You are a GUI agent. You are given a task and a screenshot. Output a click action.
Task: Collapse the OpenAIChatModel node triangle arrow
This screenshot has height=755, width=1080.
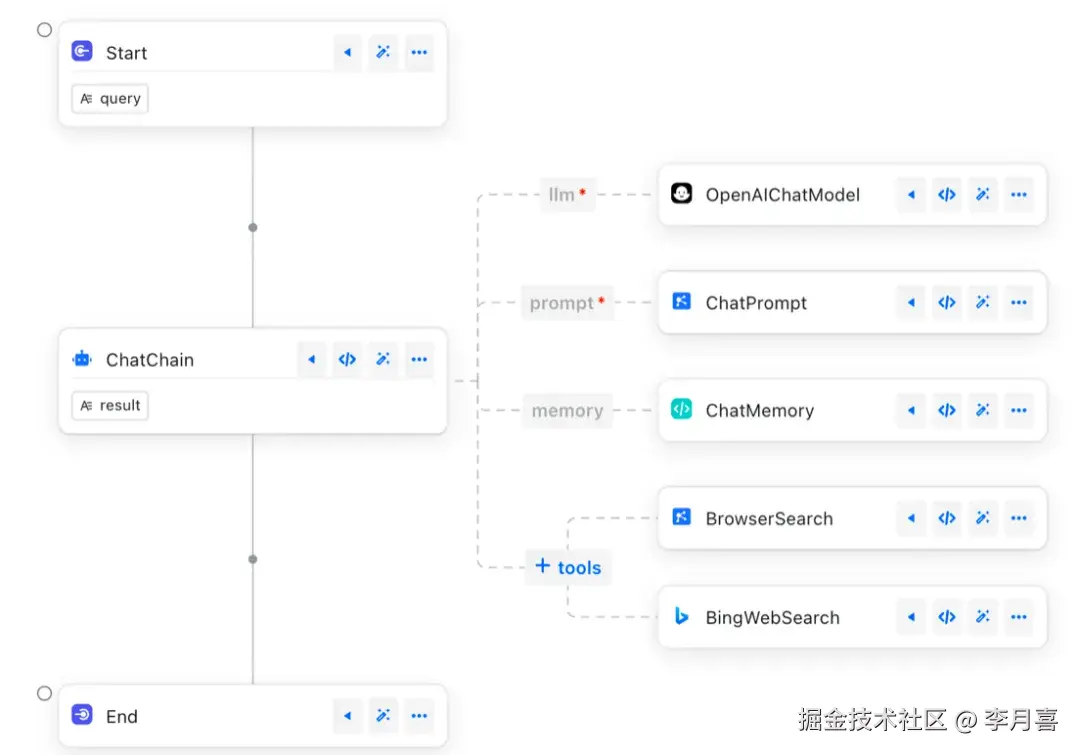click(911, 195)
